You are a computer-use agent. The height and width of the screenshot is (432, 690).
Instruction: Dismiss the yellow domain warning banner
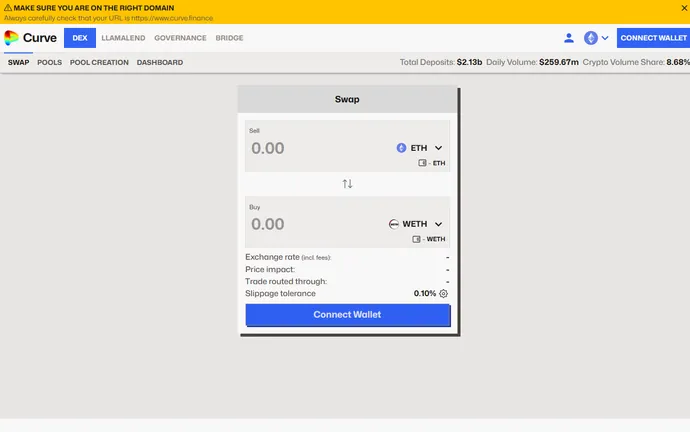coord(684,7)
